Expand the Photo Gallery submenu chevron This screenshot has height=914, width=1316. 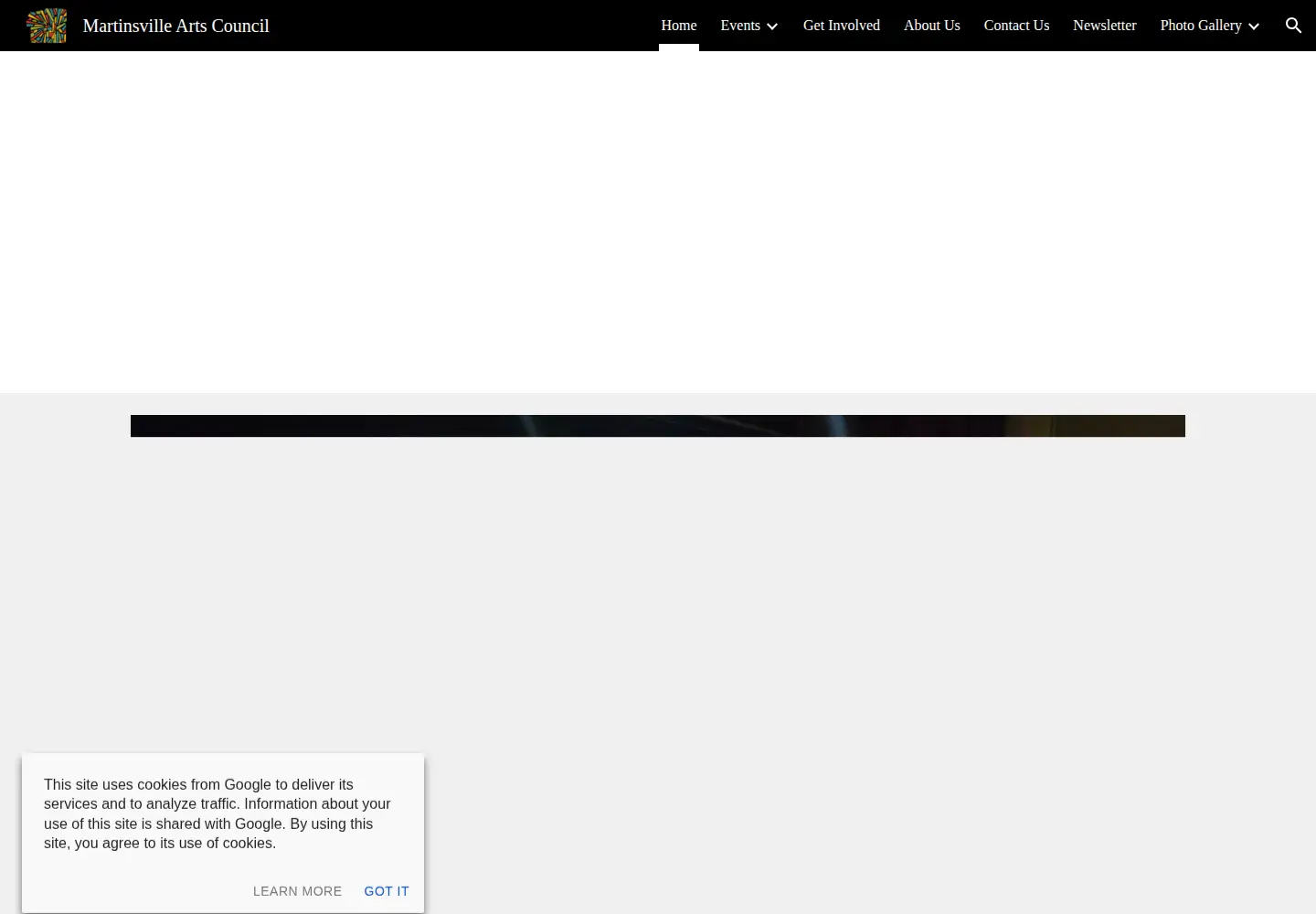pyautogui.click(x=1254, y=27)
